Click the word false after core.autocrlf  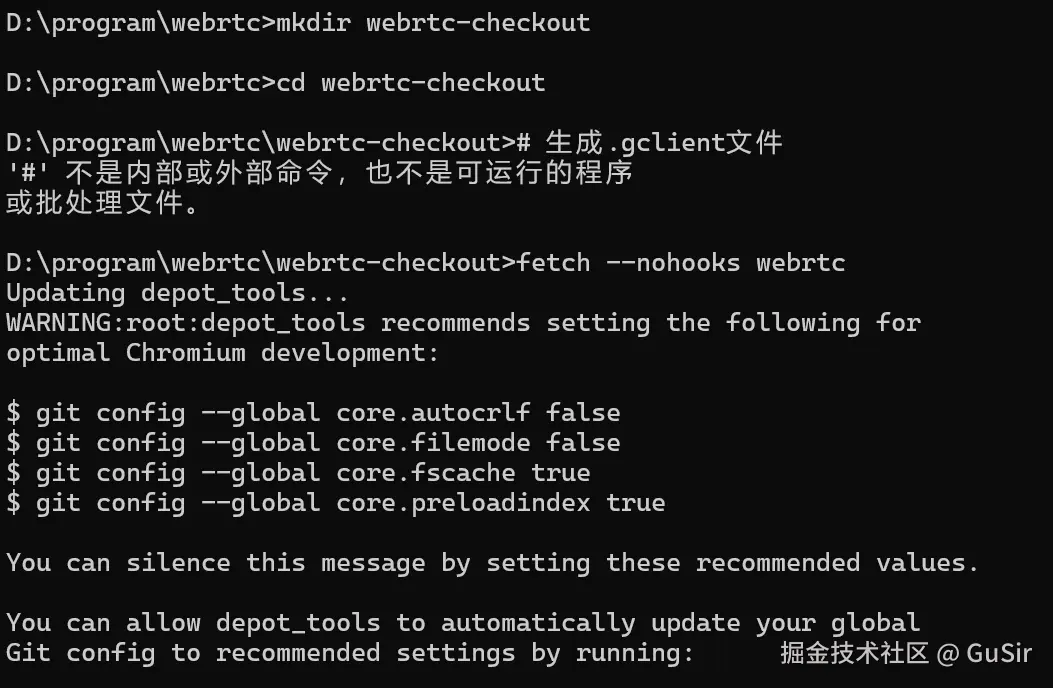(x=583, y=413)
